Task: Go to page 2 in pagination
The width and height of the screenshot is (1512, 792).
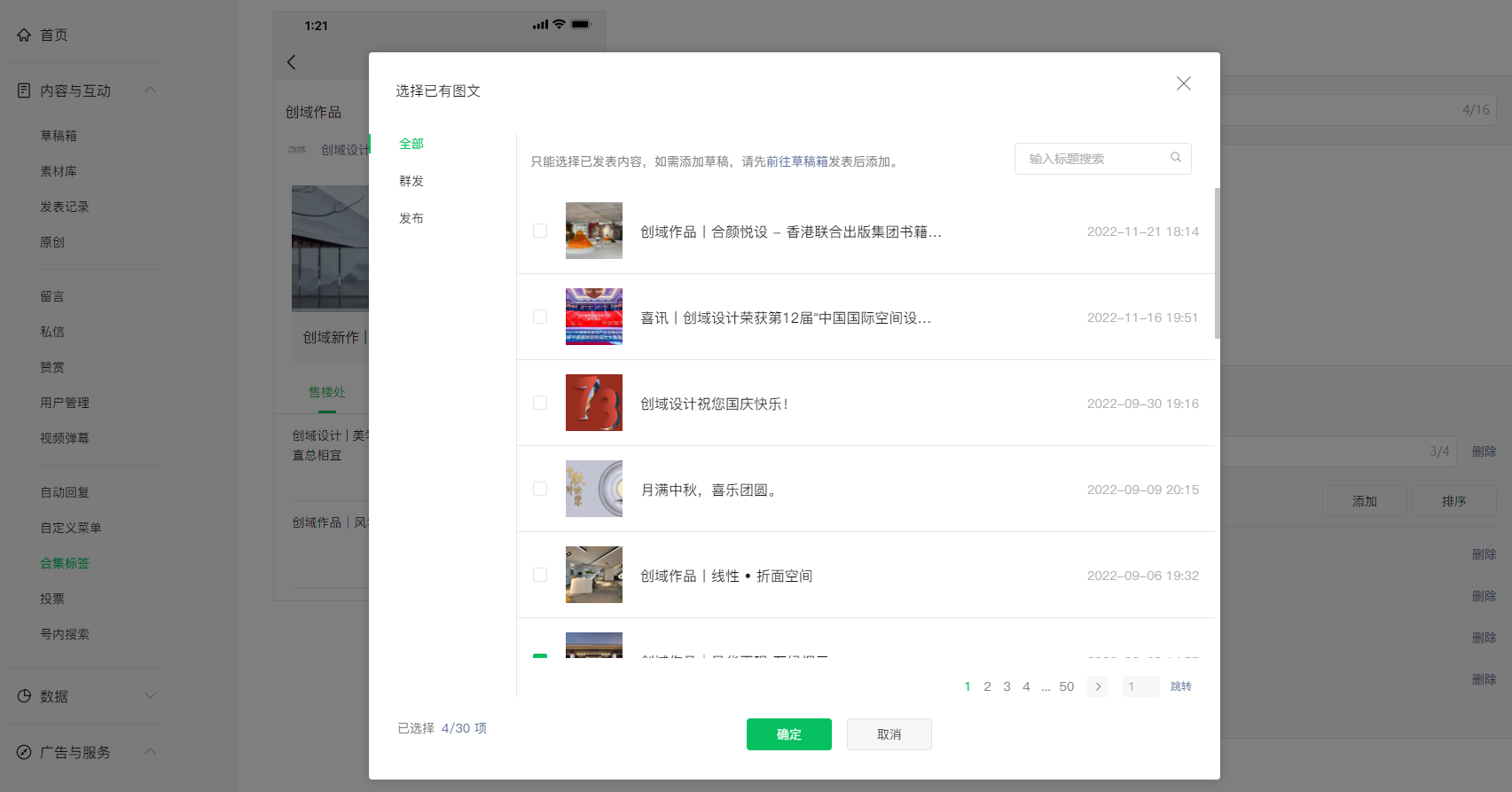Action: point(987,686)
